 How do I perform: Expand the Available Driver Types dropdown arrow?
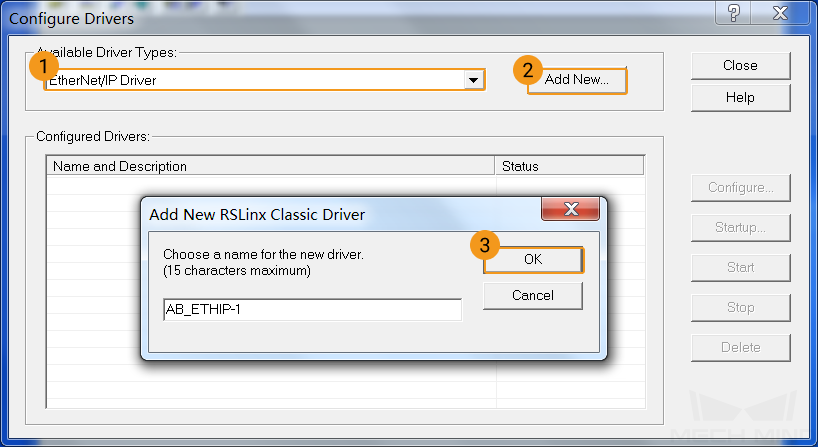(x=473, y=80)
